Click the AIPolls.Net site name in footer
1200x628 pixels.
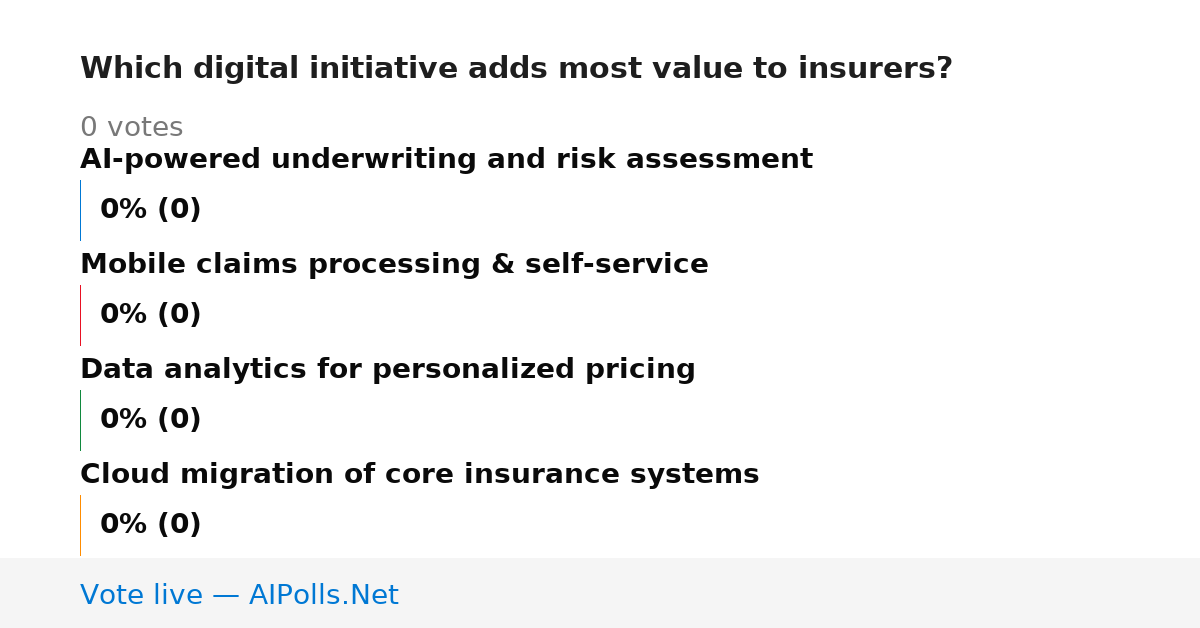(324, 596)
